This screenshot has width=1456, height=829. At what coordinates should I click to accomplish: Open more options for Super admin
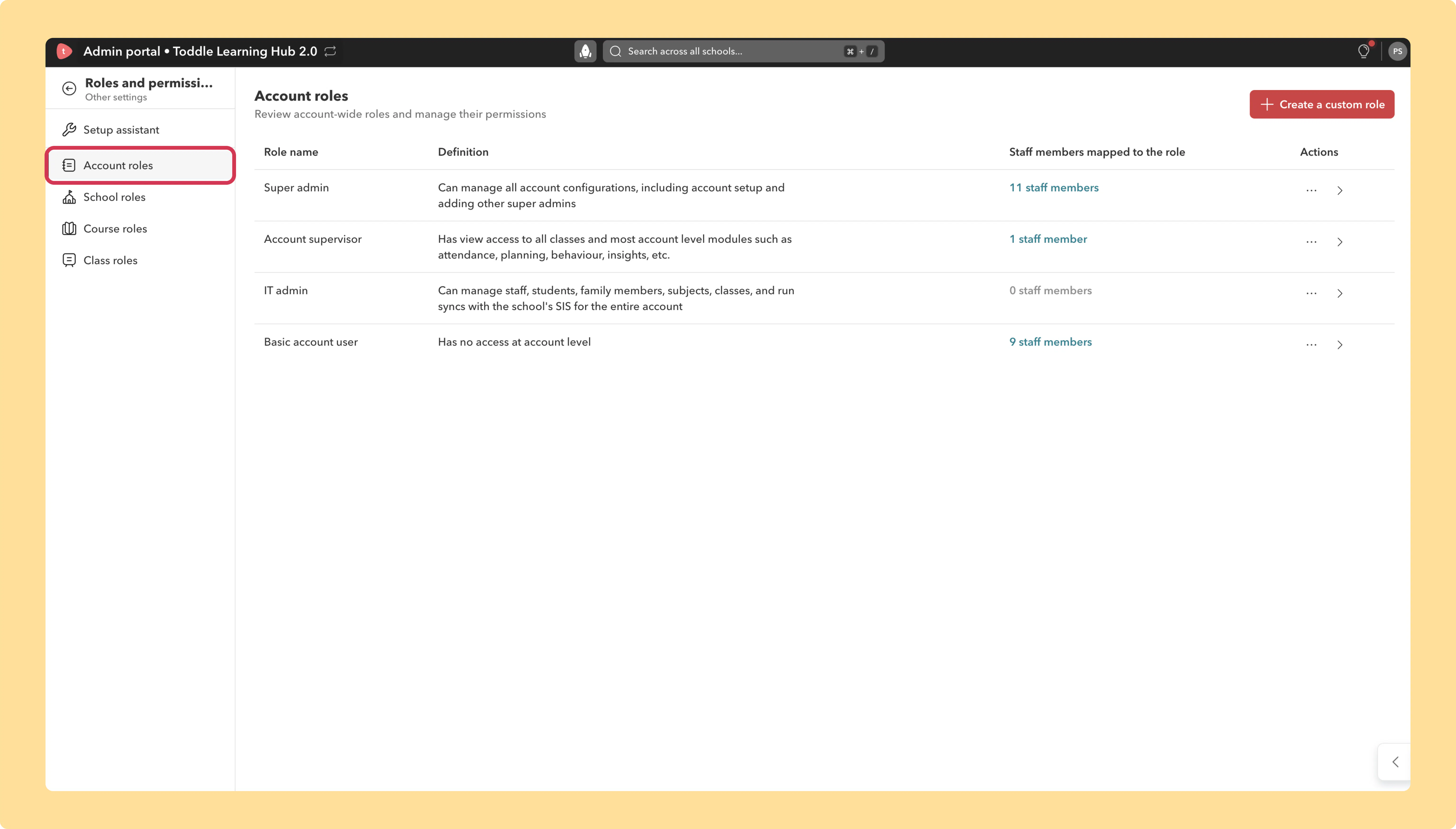[x=1311, y=190]
